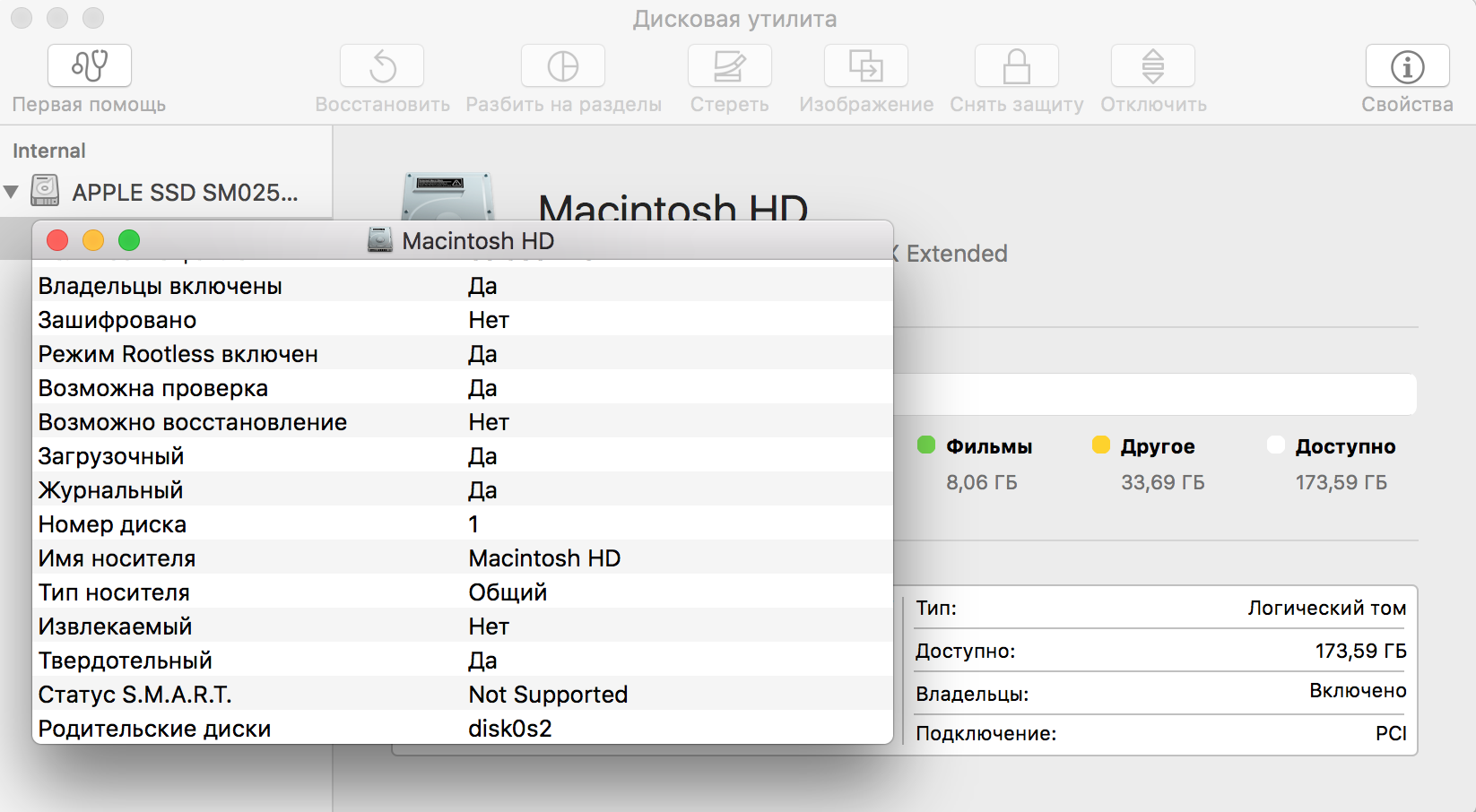The width and height of the screenshot is (1476, 812).
Task: Select the Тип носителя row
Action: pyautogui.click(x=463, y=592)
